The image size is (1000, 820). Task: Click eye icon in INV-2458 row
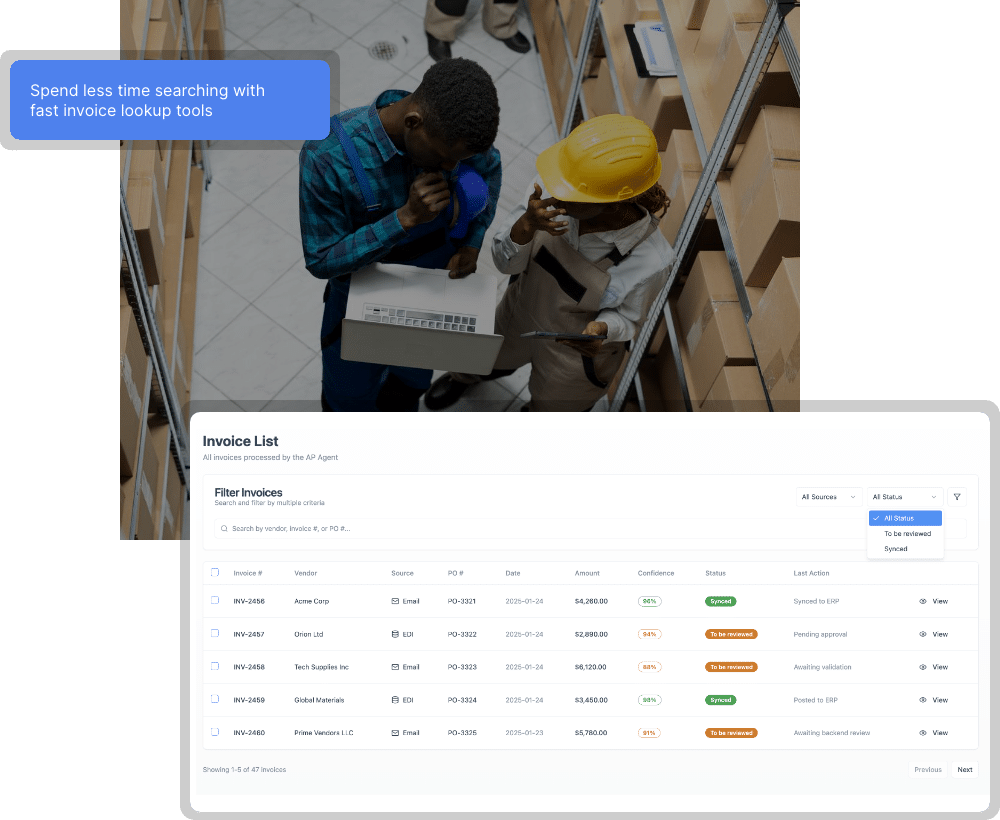click(x=923, y=667)
